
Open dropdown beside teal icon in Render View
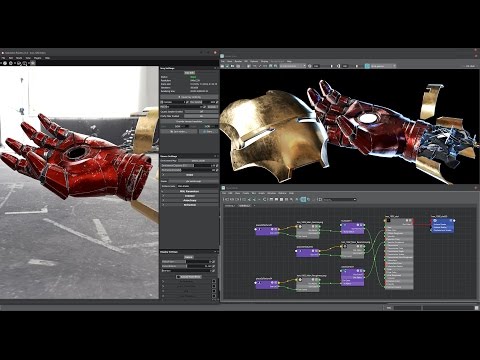point(383,66)
